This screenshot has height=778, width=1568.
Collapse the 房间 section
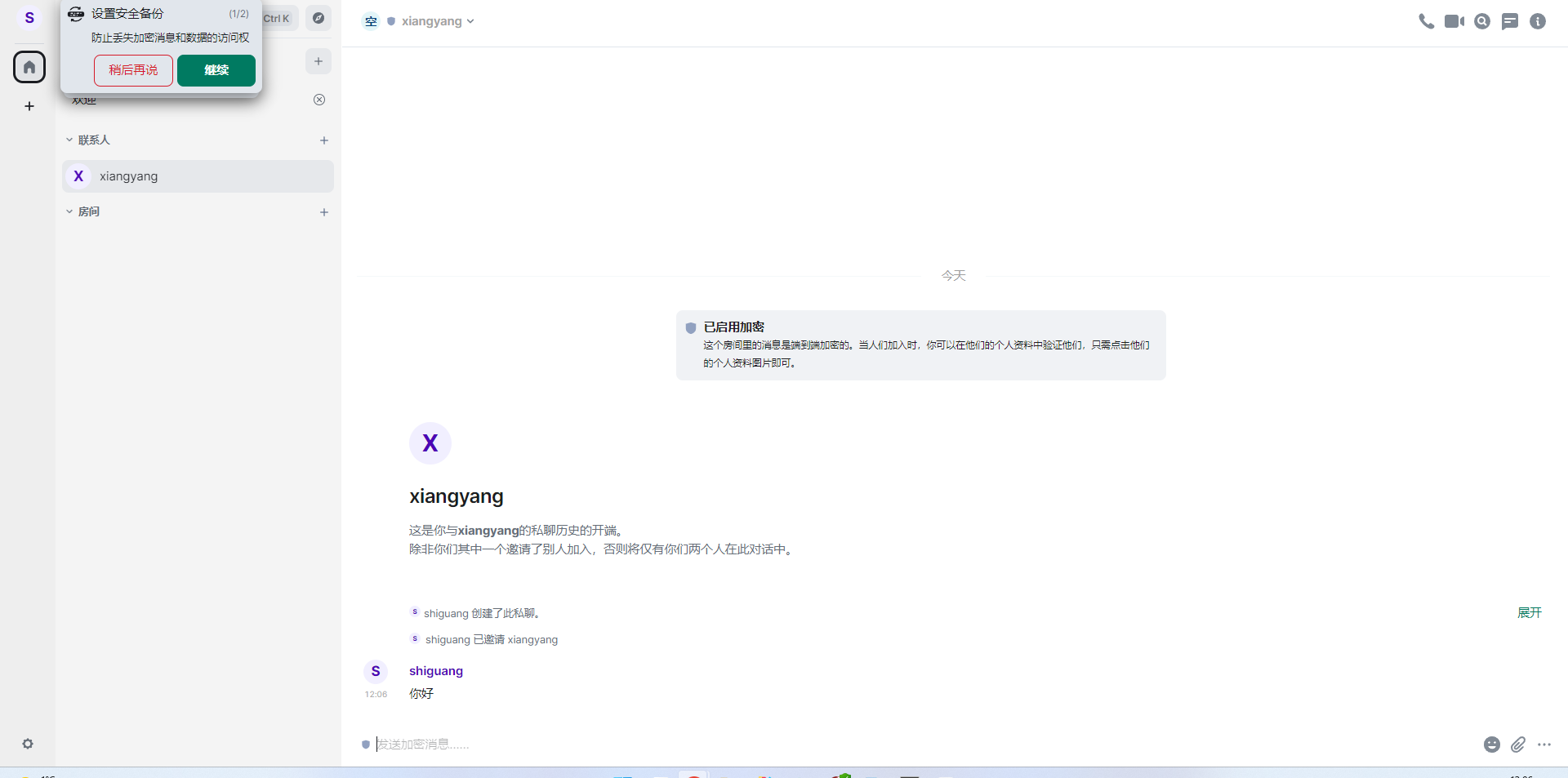coord(69,211)
